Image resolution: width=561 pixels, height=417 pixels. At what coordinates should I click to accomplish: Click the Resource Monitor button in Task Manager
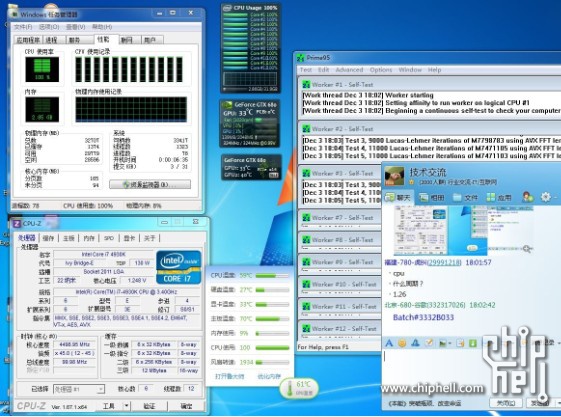[150, 185]
